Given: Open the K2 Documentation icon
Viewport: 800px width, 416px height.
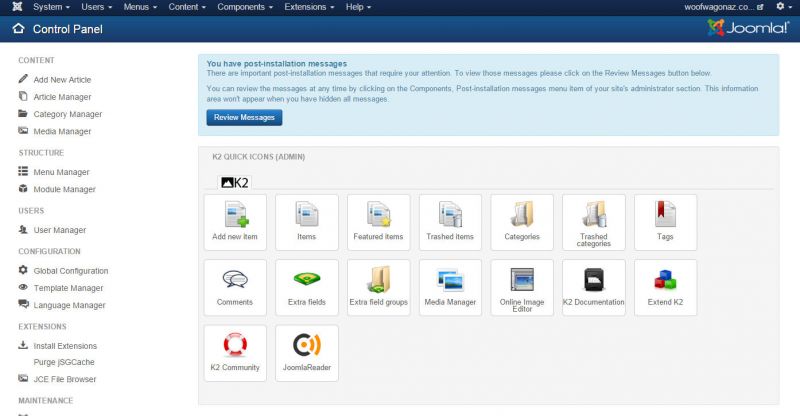Looking at the screenshot, I should (594, 287).
